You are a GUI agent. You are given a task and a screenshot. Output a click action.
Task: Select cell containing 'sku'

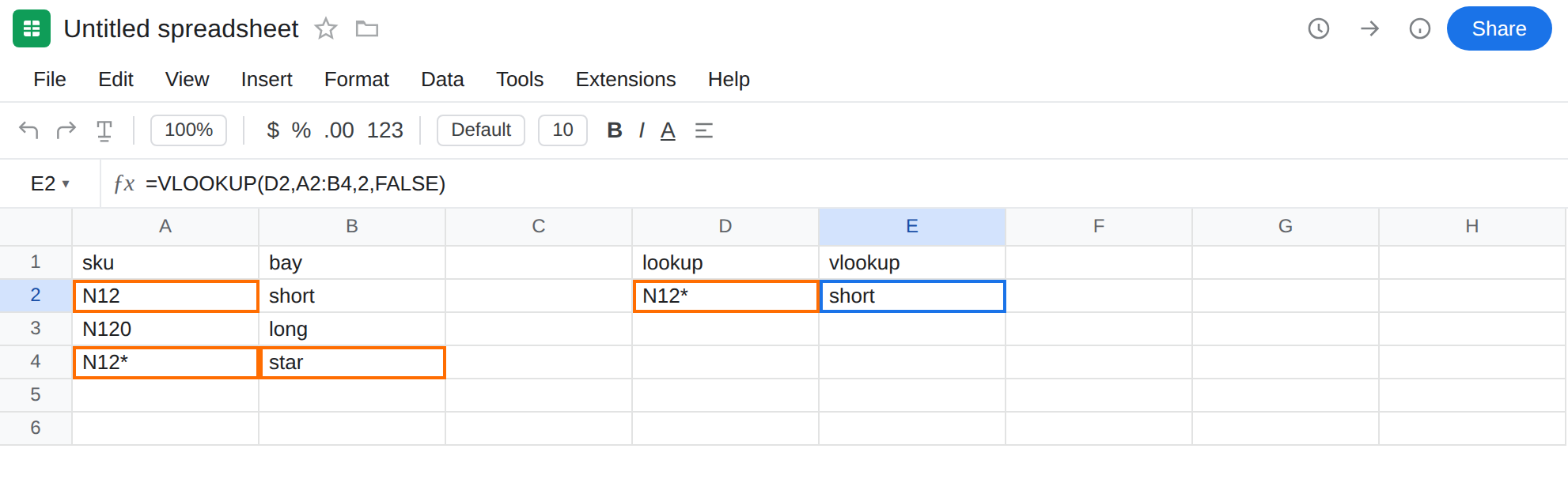[165, 262]
